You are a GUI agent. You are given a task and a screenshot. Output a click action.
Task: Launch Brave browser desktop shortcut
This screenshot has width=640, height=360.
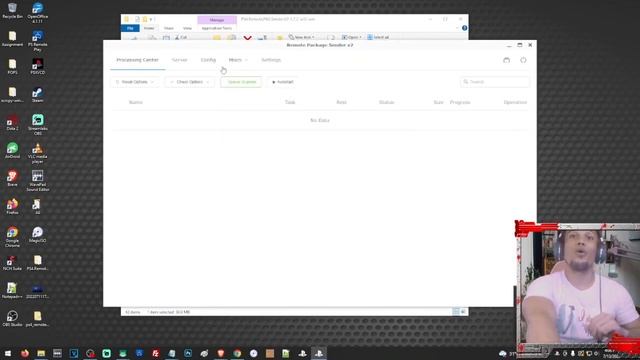pos(12,178)
